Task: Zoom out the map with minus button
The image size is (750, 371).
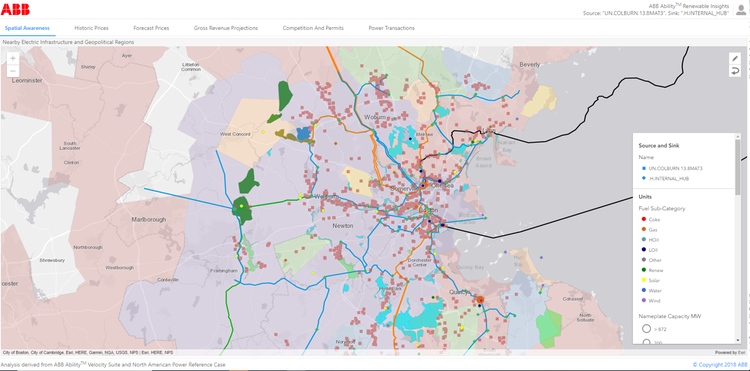Action: point(12,71)
